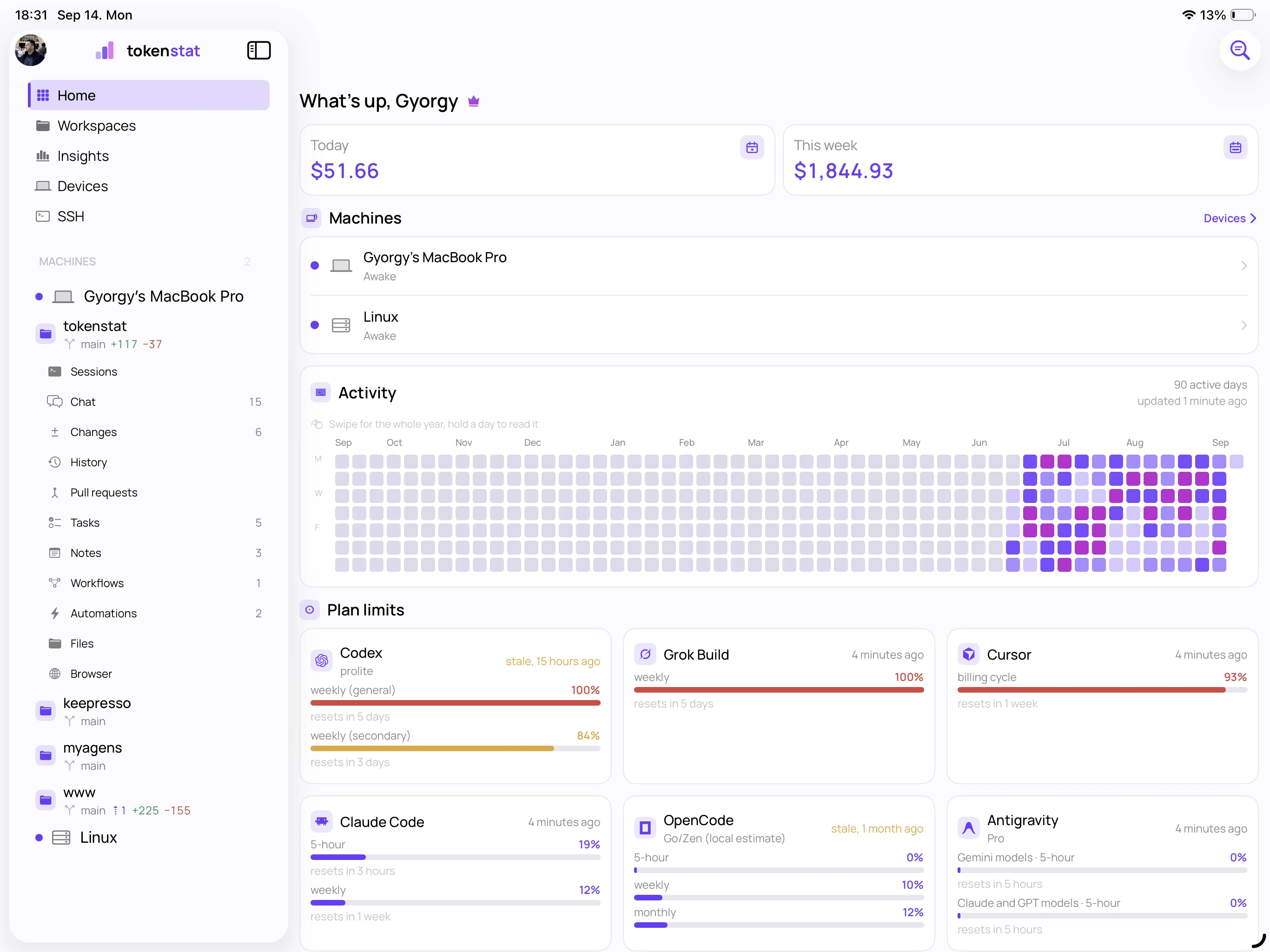The image size is (1270, 952).
Task: Click the purple crown icon
Action: tap(473, 102)
